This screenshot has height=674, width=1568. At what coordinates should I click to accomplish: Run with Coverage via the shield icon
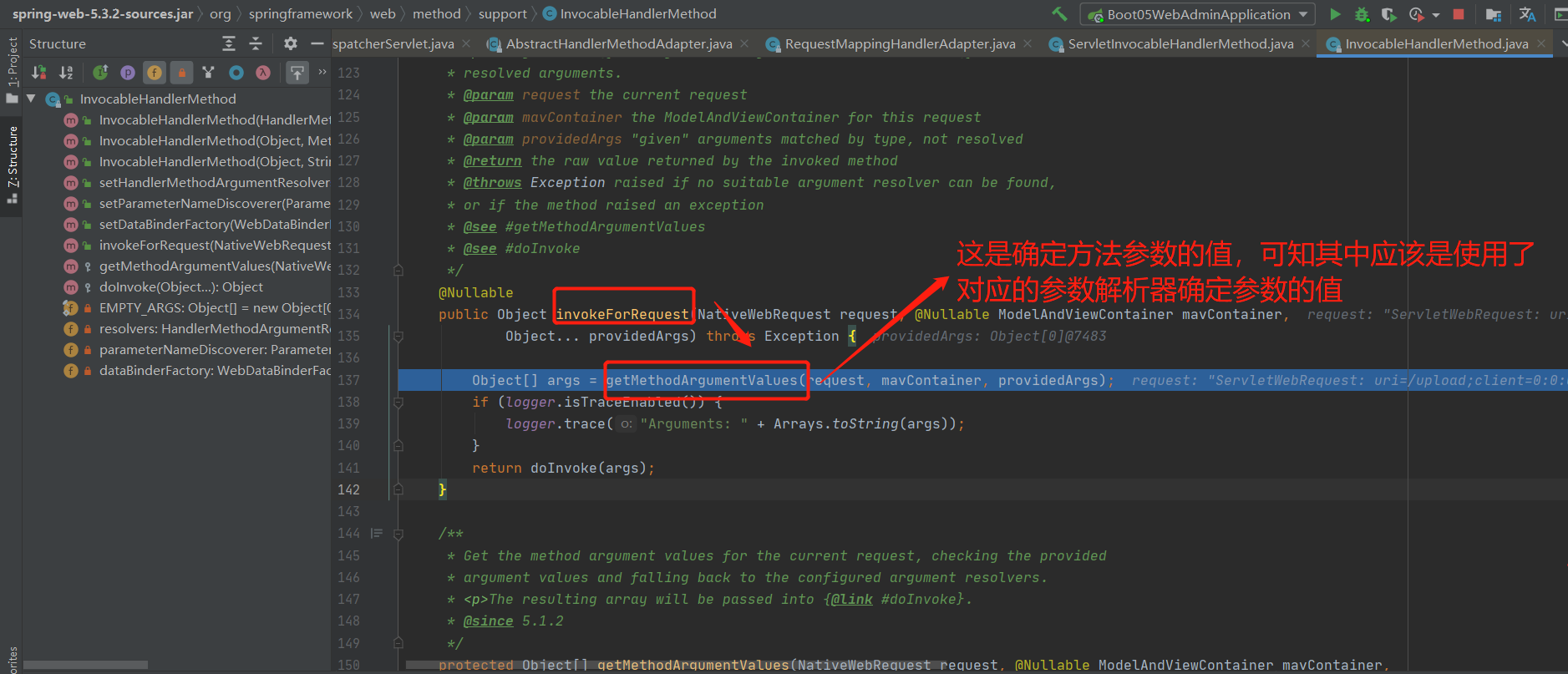(1388, 14)
